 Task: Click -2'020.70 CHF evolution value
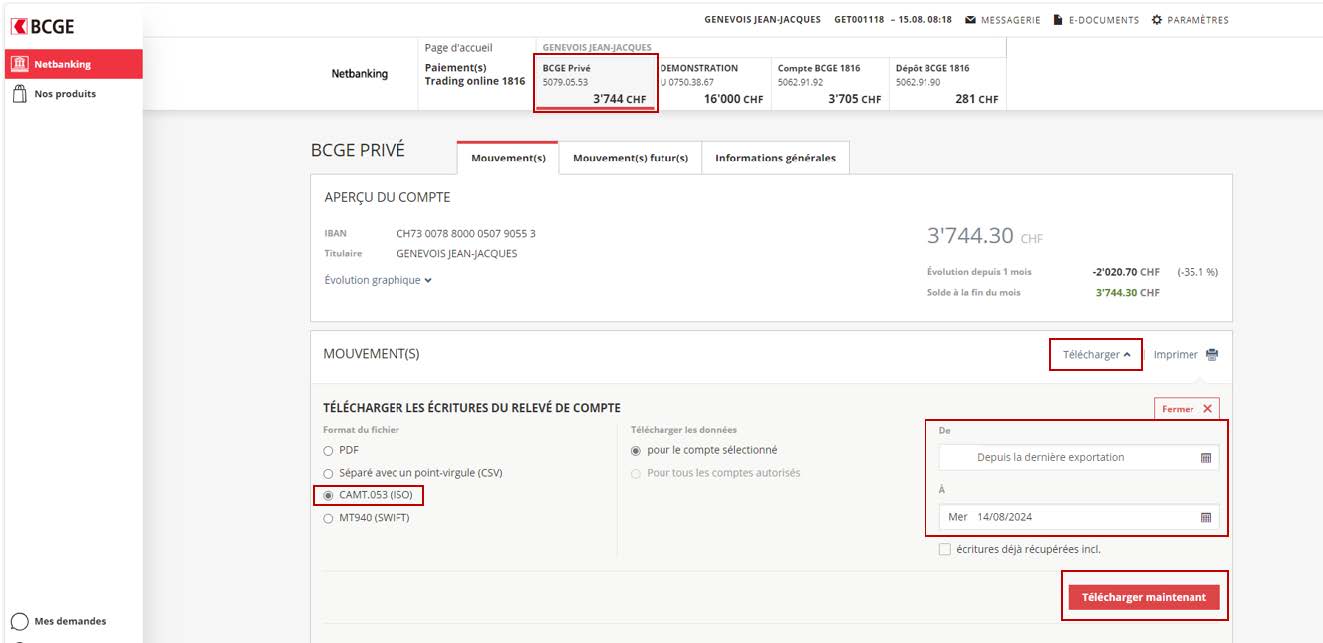click(x=1126, y=272)
